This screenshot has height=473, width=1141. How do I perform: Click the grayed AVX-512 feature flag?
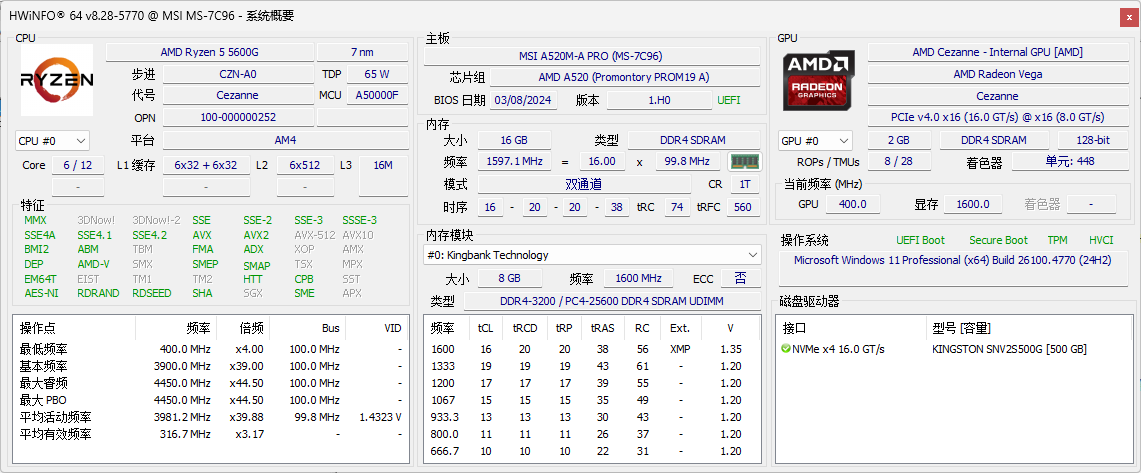(x=315, y=235)
